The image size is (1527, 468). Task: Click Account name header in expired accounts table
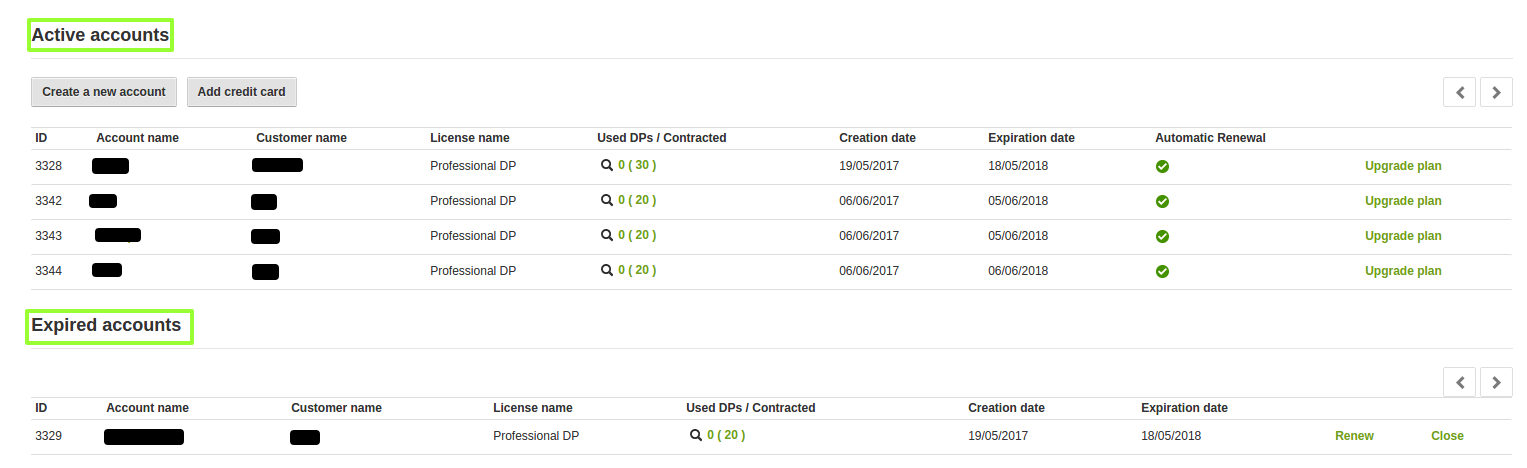click(147, 408)
